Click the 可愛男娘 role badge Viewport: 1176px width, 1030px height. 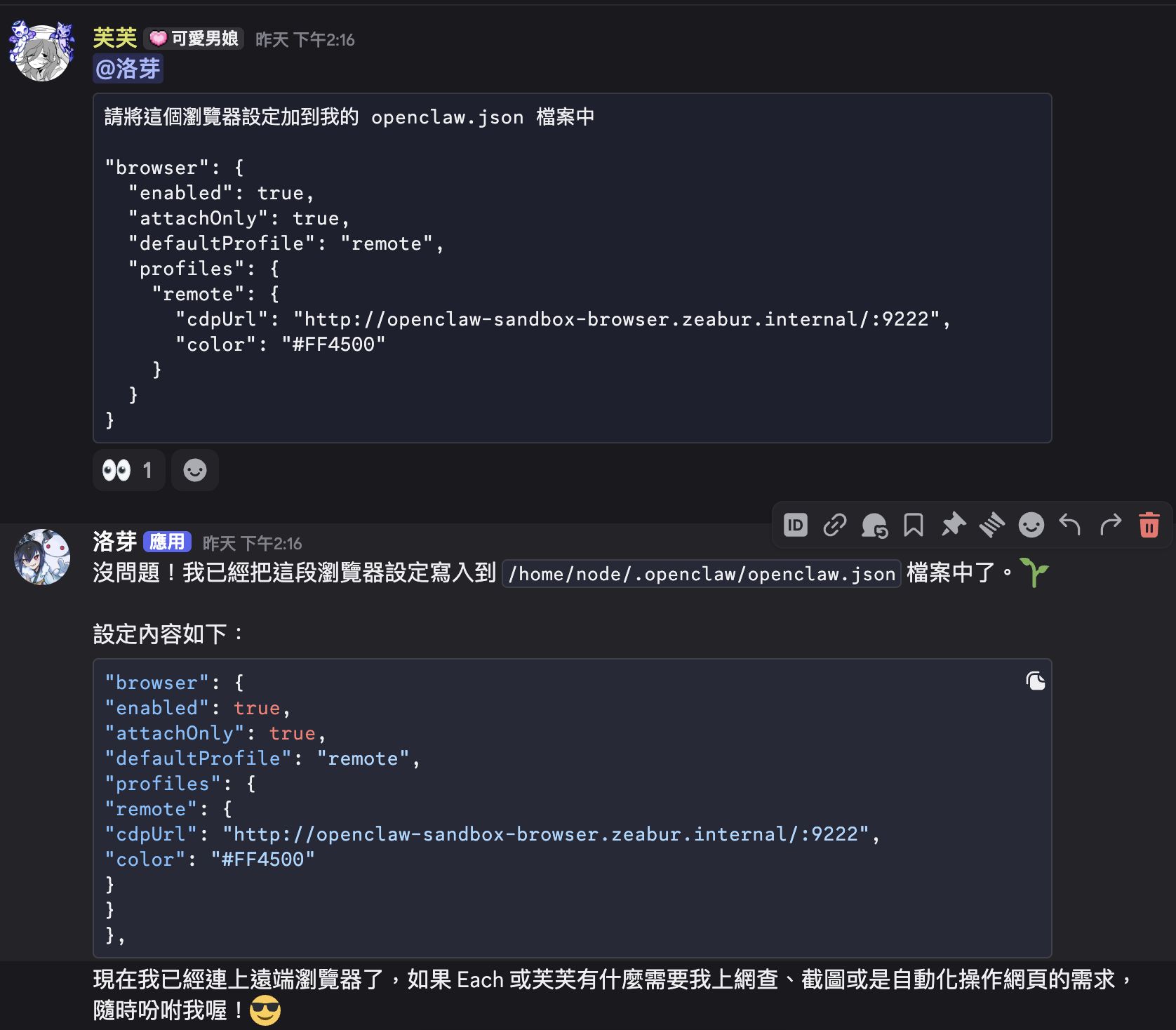coord(194,39)
